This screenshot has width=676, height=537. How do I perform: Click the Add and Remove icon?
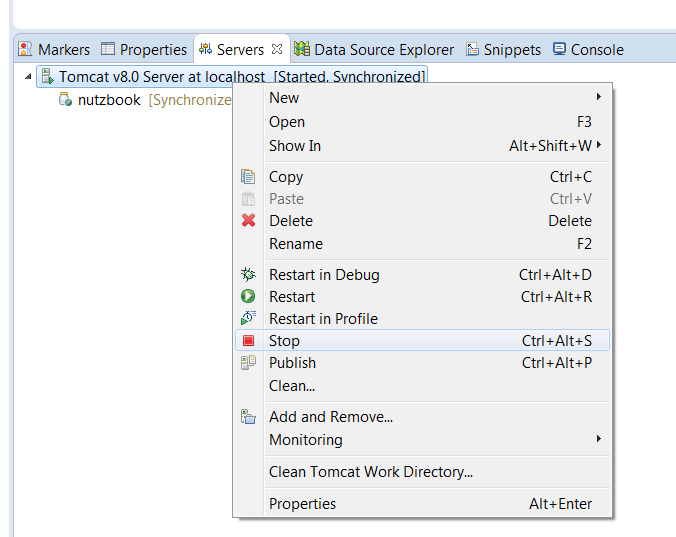pos(248,417)
